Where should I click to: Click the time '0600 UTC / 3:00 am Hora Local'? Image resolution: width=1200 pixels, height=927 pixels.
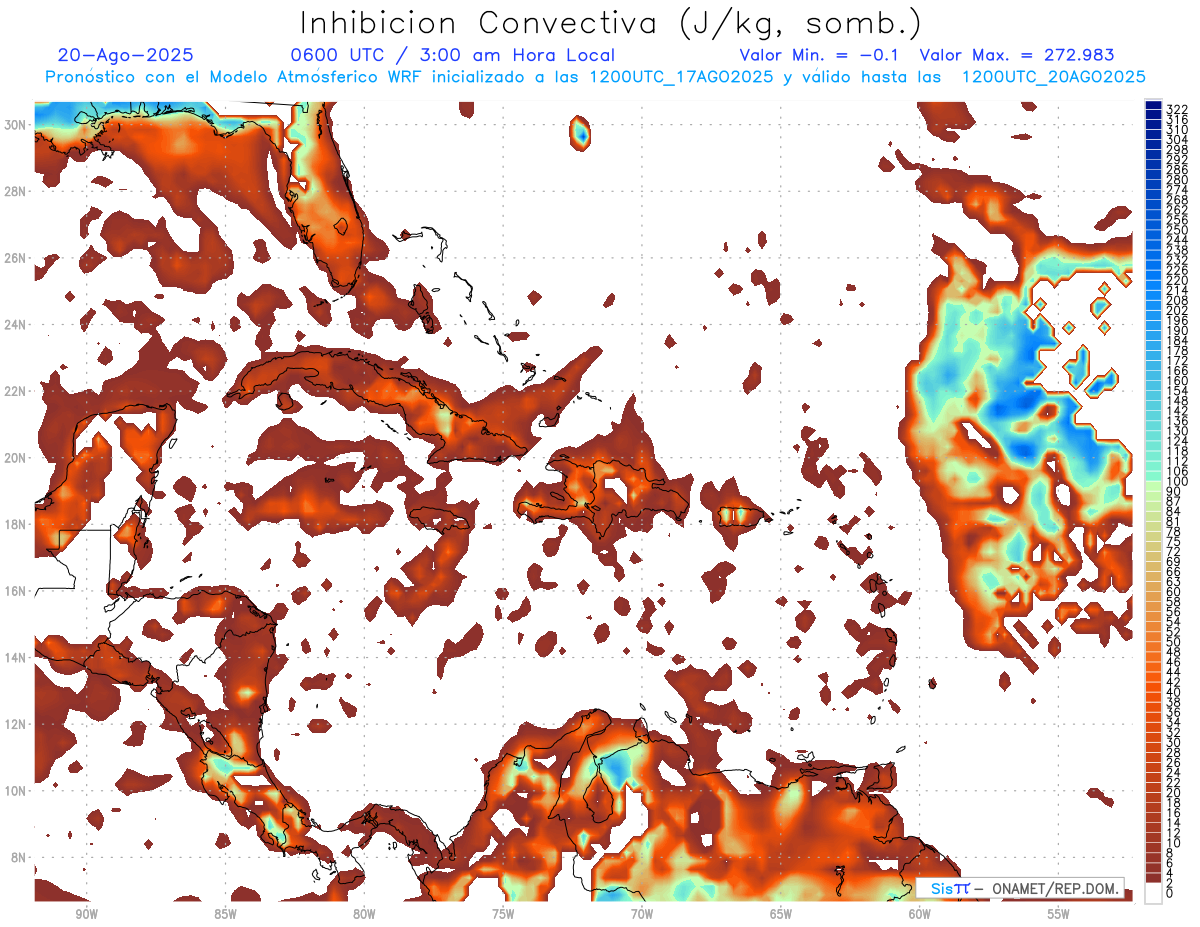pyautogui.click(x=452, y=55)
